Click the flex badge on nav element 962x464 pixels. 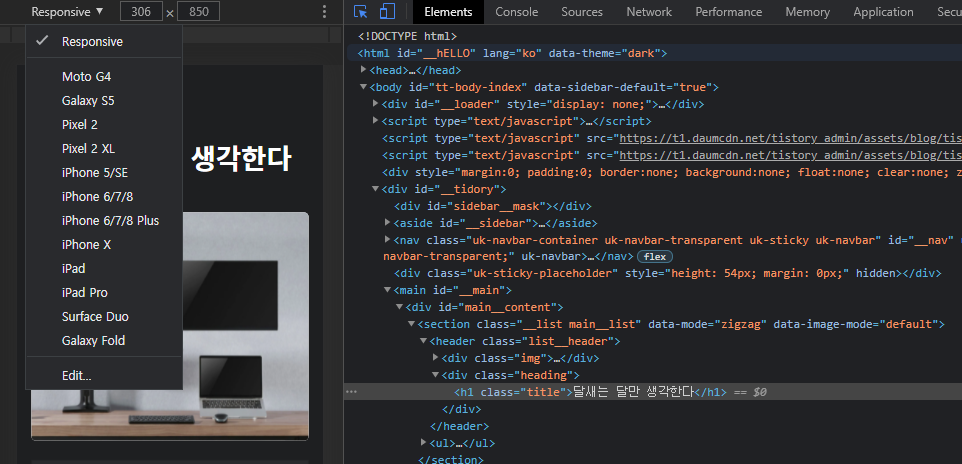pos(655,257)
